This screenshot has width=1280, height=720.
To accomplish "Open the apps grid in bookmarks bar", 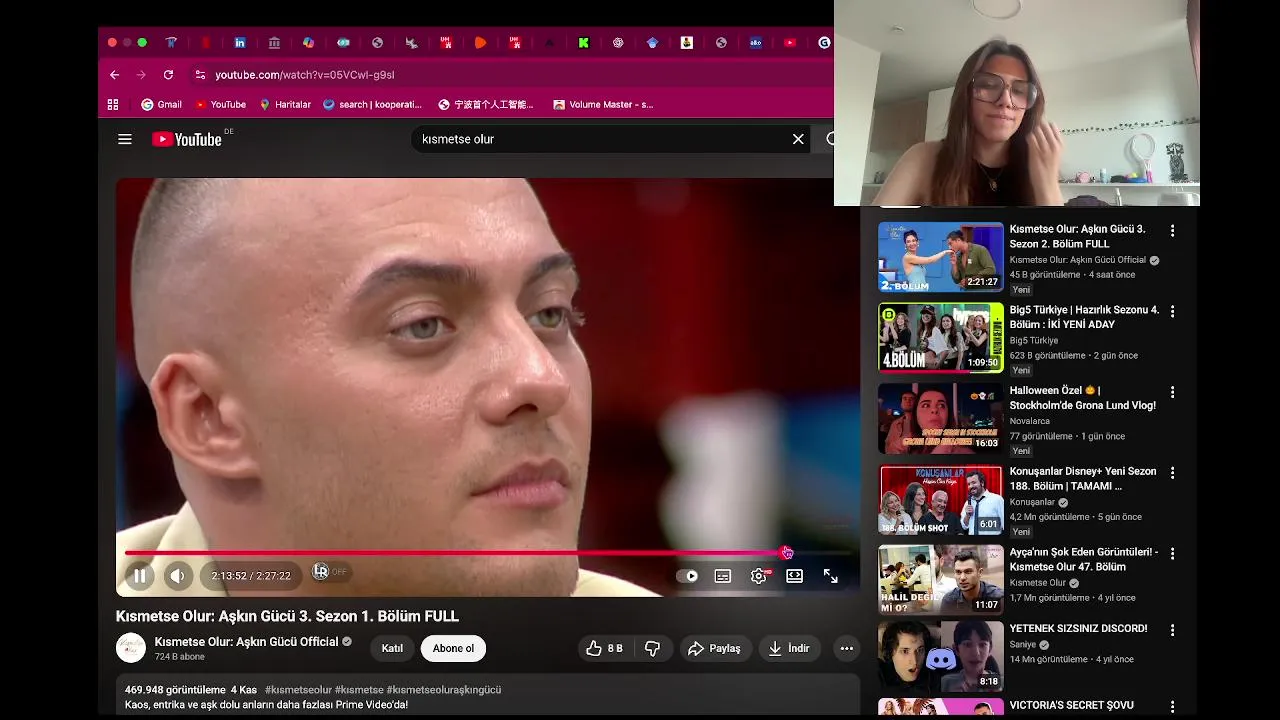I will point(113,104).
